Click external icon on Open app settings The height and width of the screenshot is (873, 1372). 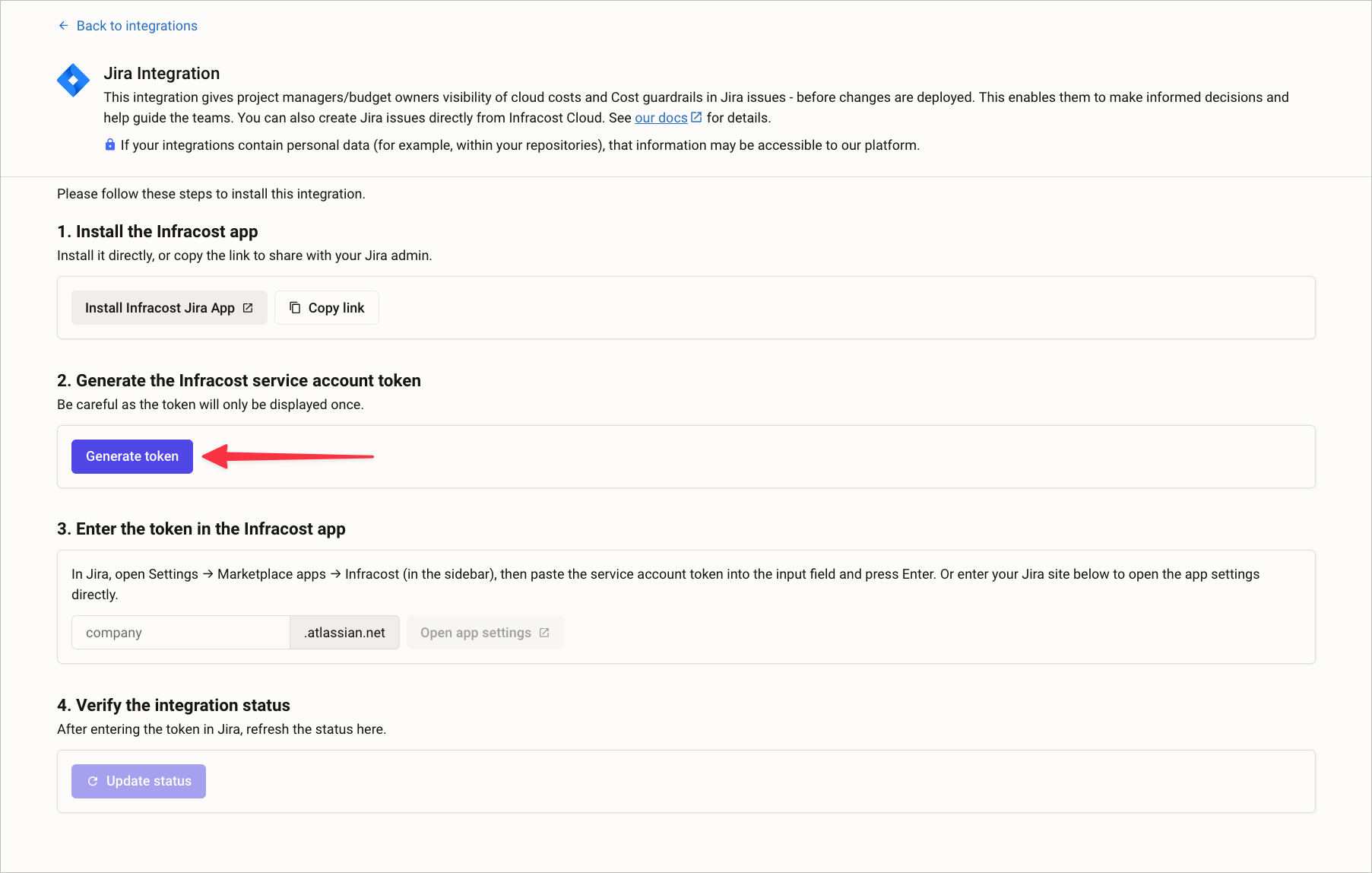click(544, 633)
